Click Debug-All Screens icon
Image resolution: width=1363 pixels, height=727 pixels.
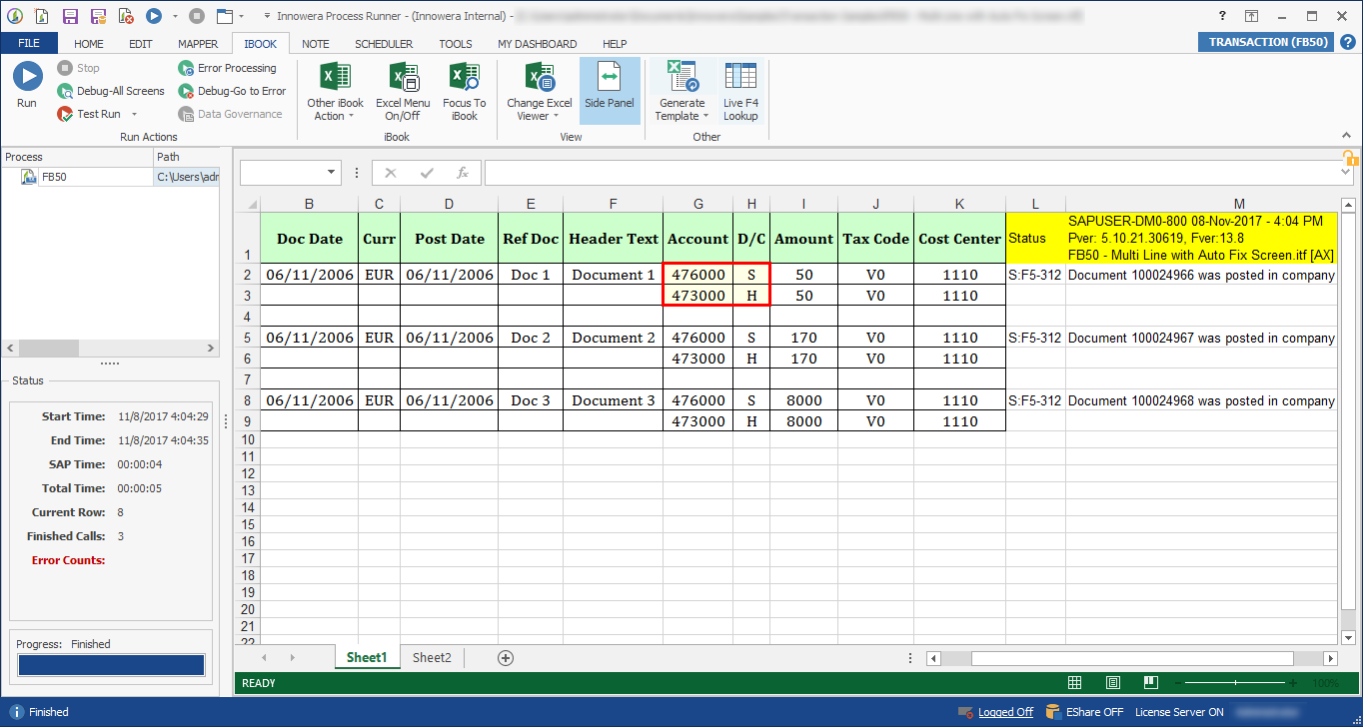point(111,91)
